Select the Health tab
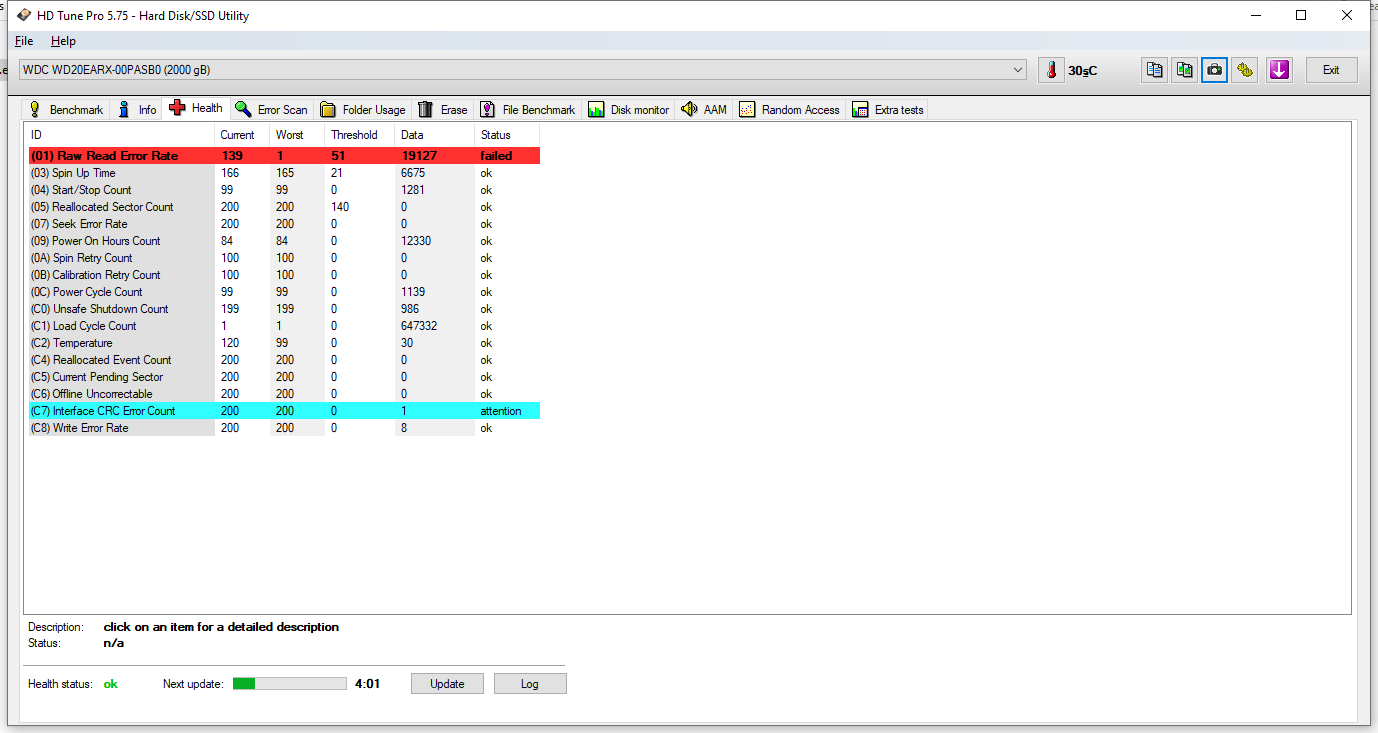The width and height of the screenshot is (1378, 733). pyautogui.click(x=196, y=108)
